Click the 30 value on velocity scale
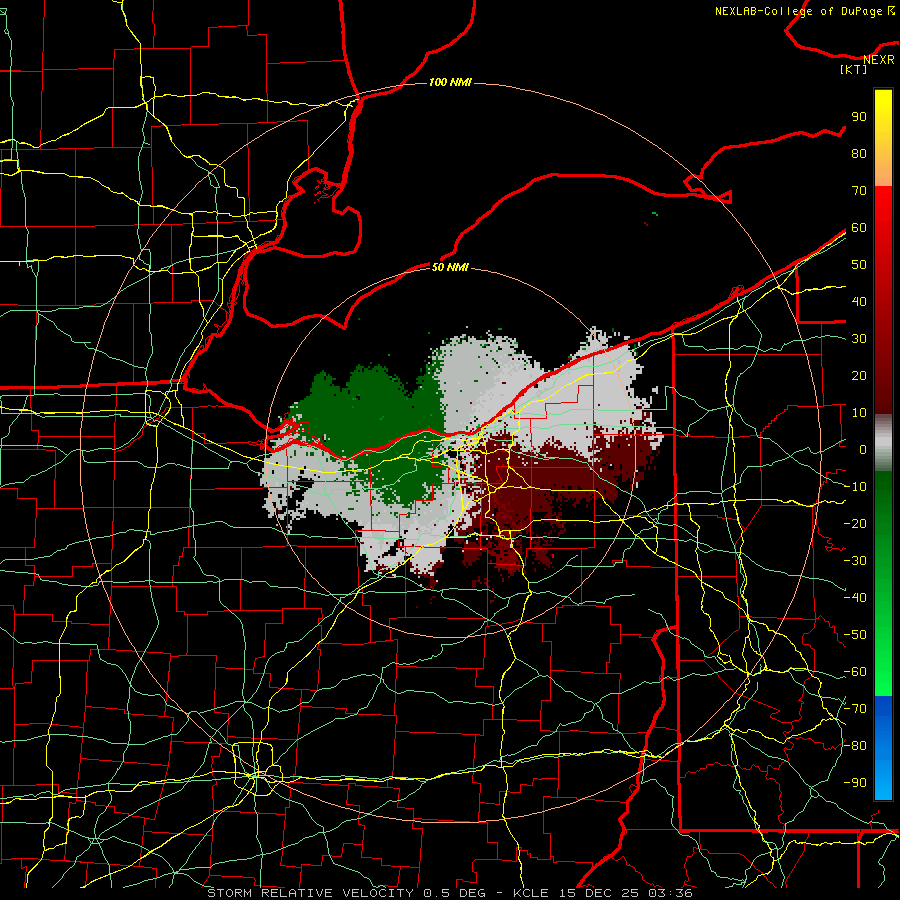The image size is (900, 900). click(x=859, y=339)
